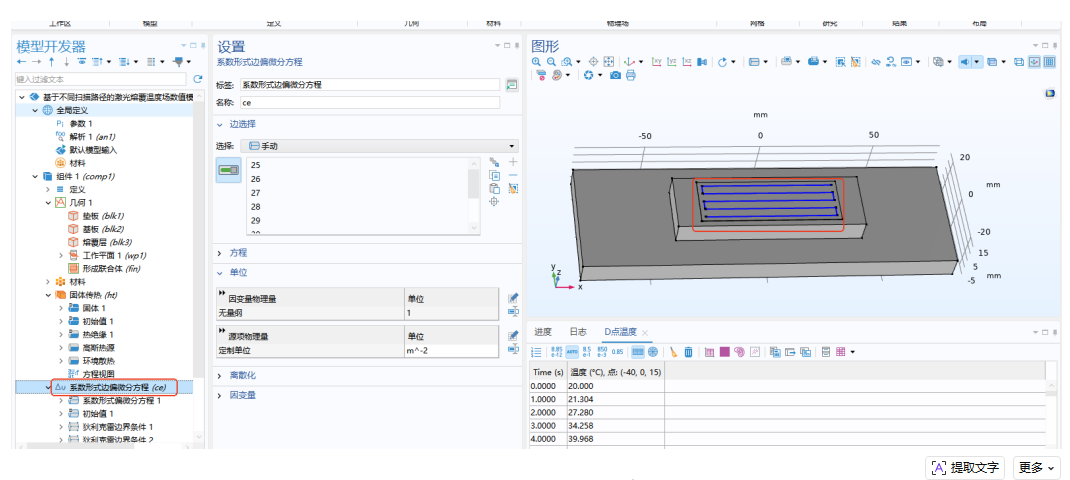Click the refresh filter icon in Model Builder
This screenshot has width=1070, height=480.
[x=198, y=79]
